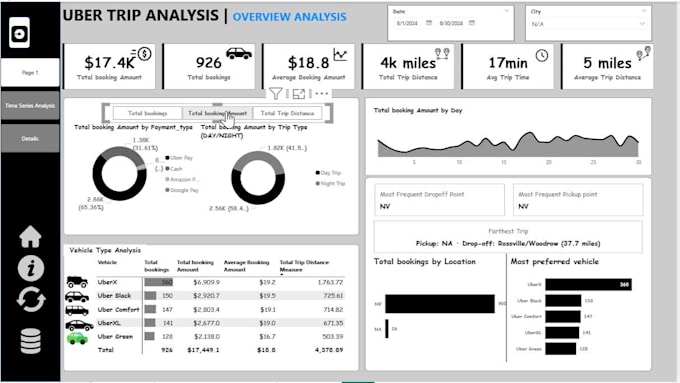Open the info icon in sidebar
This screenshot has height=383, width=680.
click(30, 268)
